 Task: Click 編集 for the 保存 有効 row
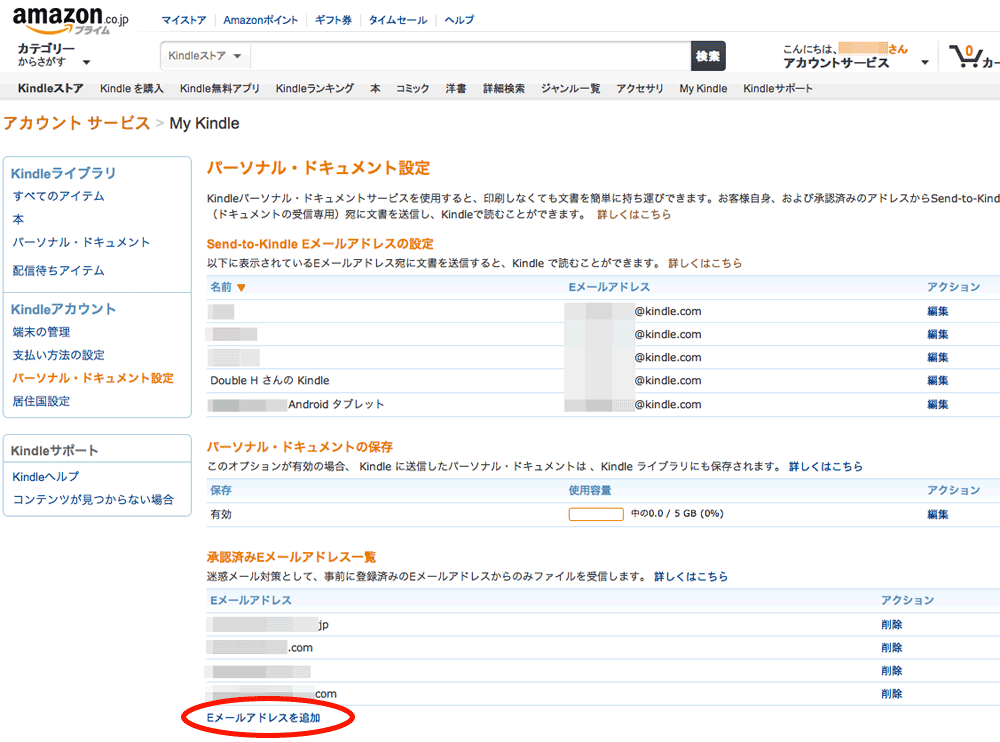click(x=938, y=514)
